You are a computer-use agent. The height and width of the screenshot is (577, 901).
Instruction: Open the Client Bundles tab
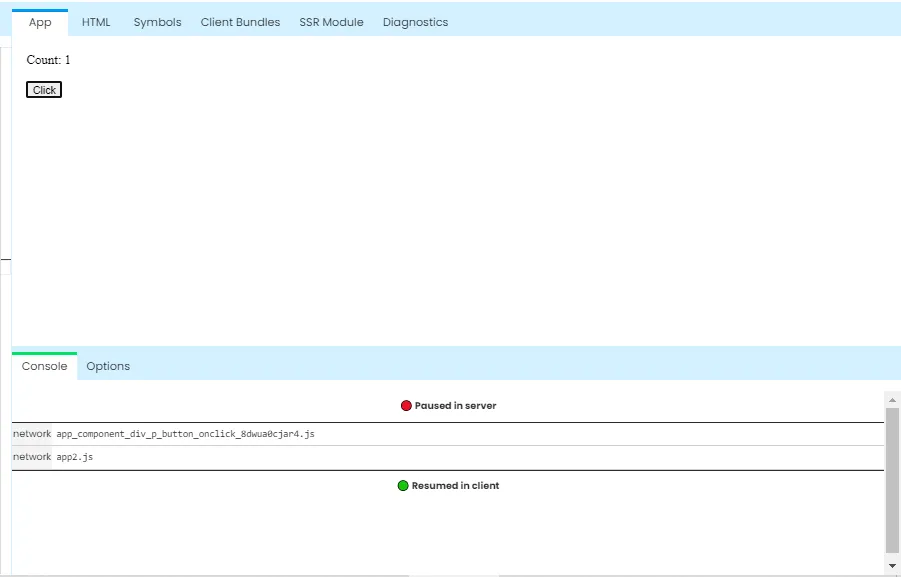240,22
